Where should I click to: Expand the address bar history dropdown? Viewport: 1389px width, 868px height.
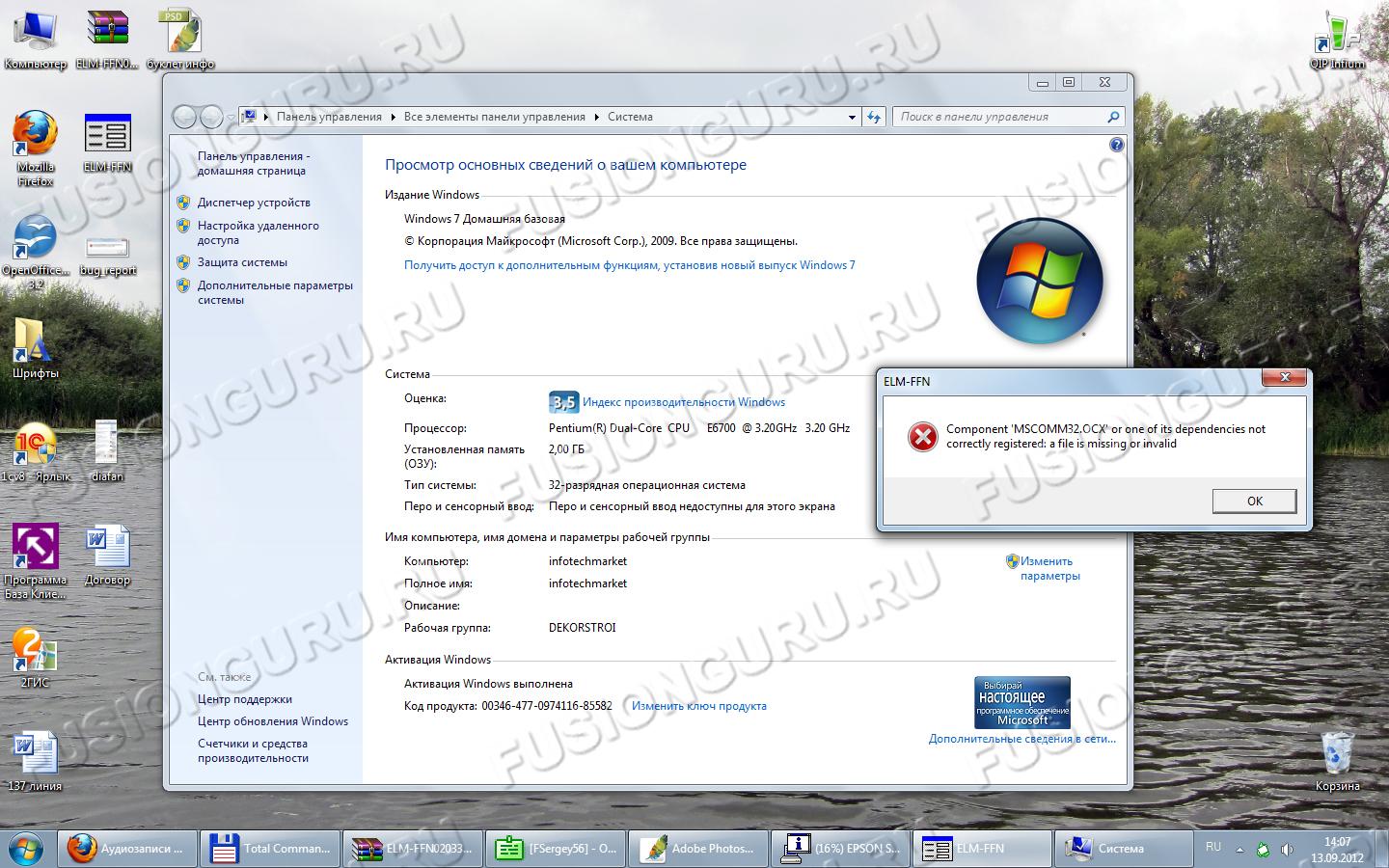tap(852, 117)
